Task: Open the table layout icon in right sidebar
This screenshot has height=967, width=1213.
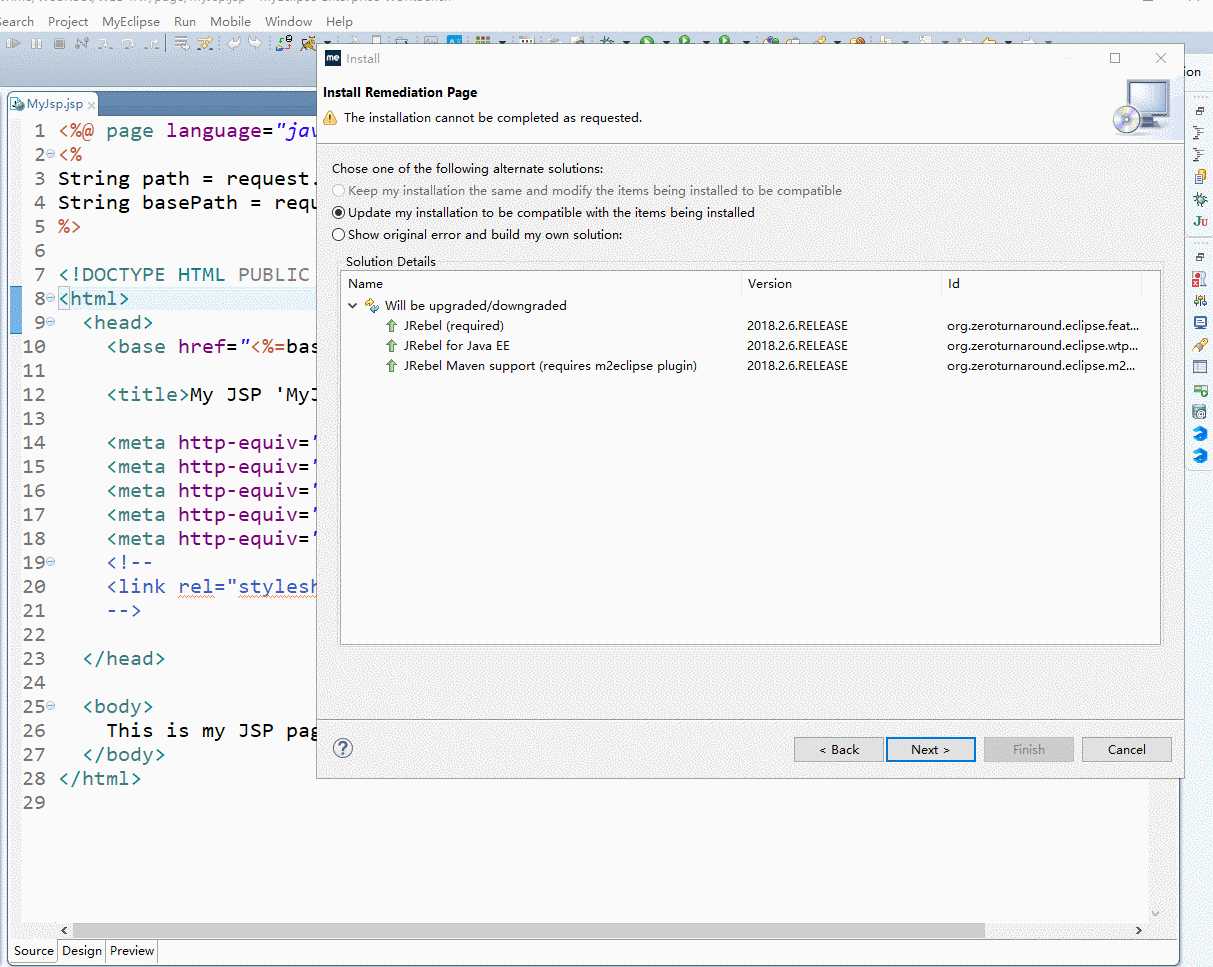Action: (1200, 367)
